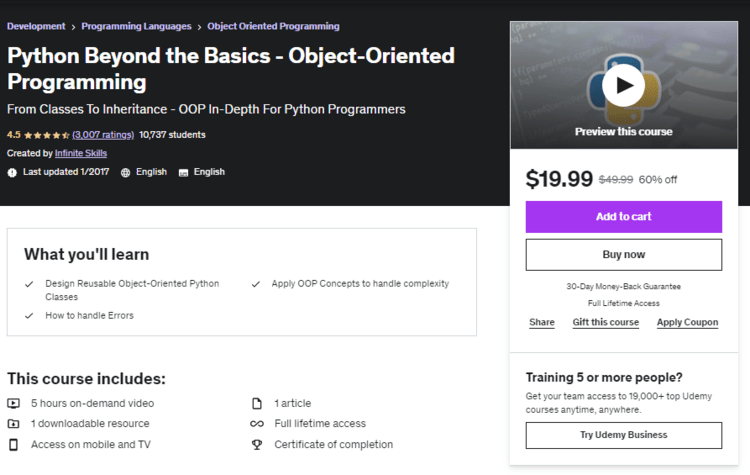The height and width of the screenshot is (475, 750).
Task: Click Full lifetime access in includes list
Action: pyautogui.click(x=320, y=424)
